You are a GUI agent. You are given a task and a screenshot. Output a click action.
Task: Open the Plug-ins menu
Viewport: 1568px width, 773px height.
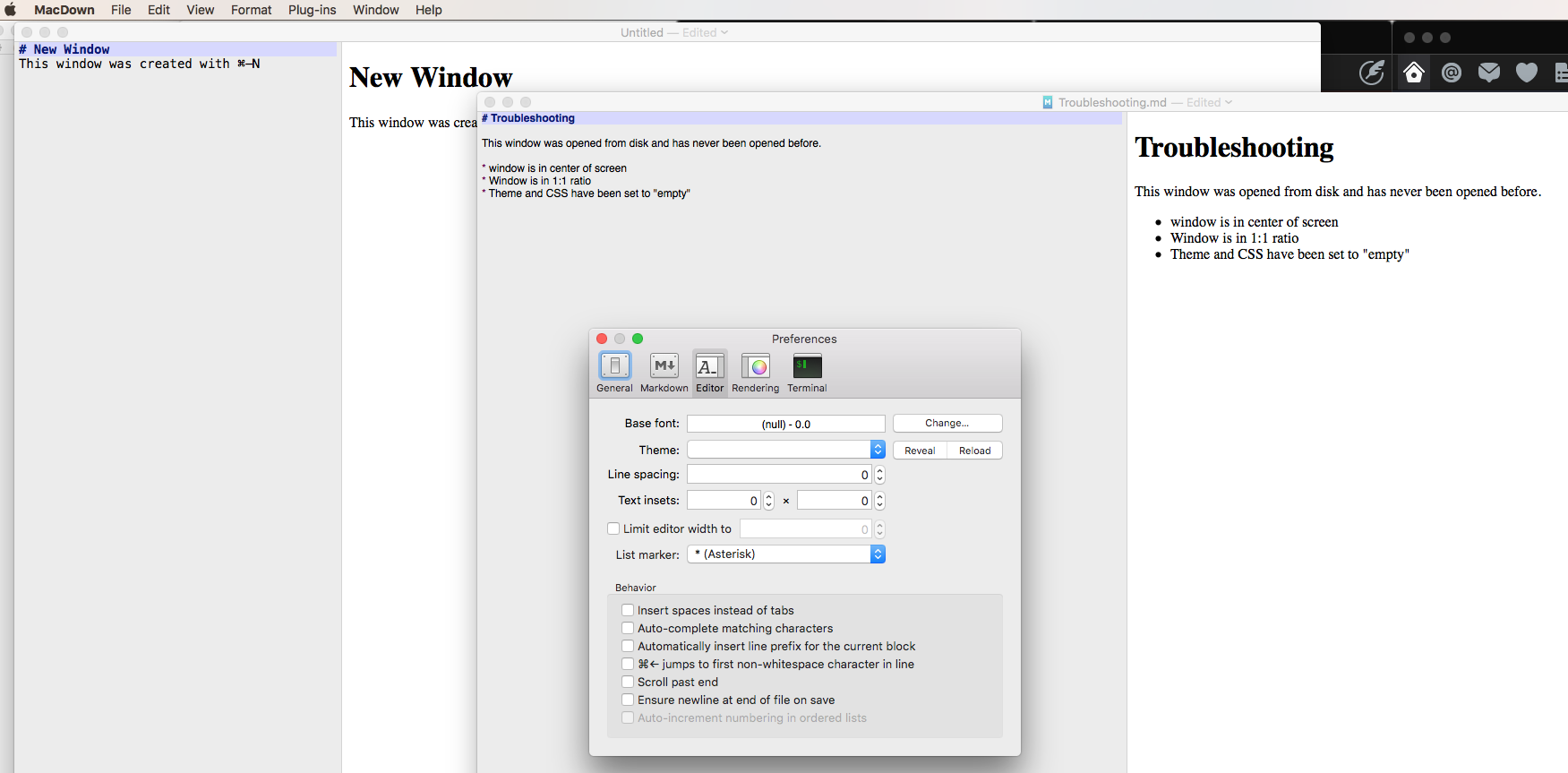(313, 10)
